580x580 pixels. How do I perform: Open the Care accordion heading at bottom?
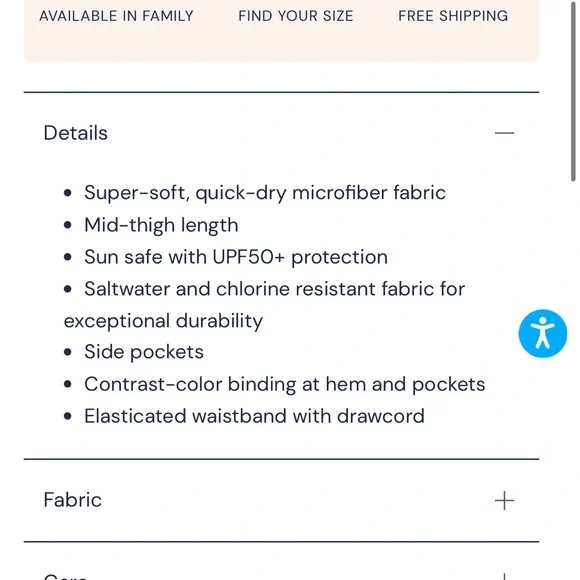[x=65, y=577]
